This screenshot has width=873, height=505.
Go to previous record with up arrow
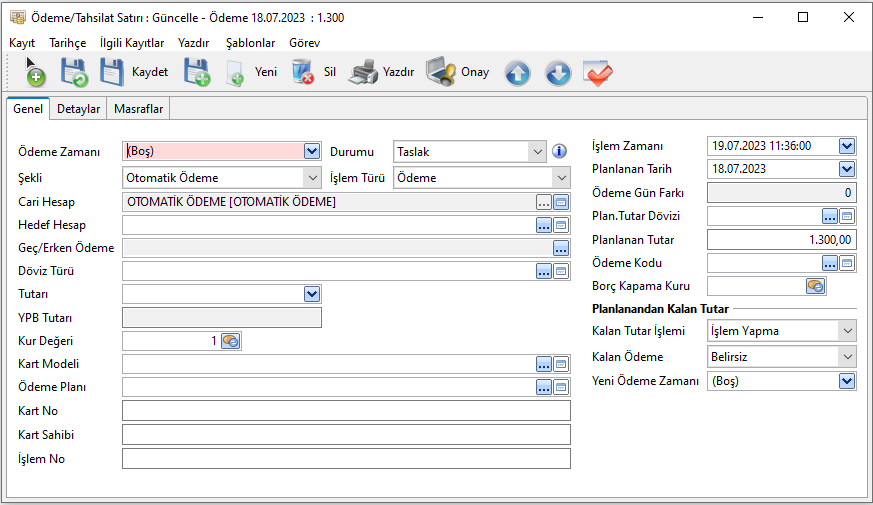517,73
